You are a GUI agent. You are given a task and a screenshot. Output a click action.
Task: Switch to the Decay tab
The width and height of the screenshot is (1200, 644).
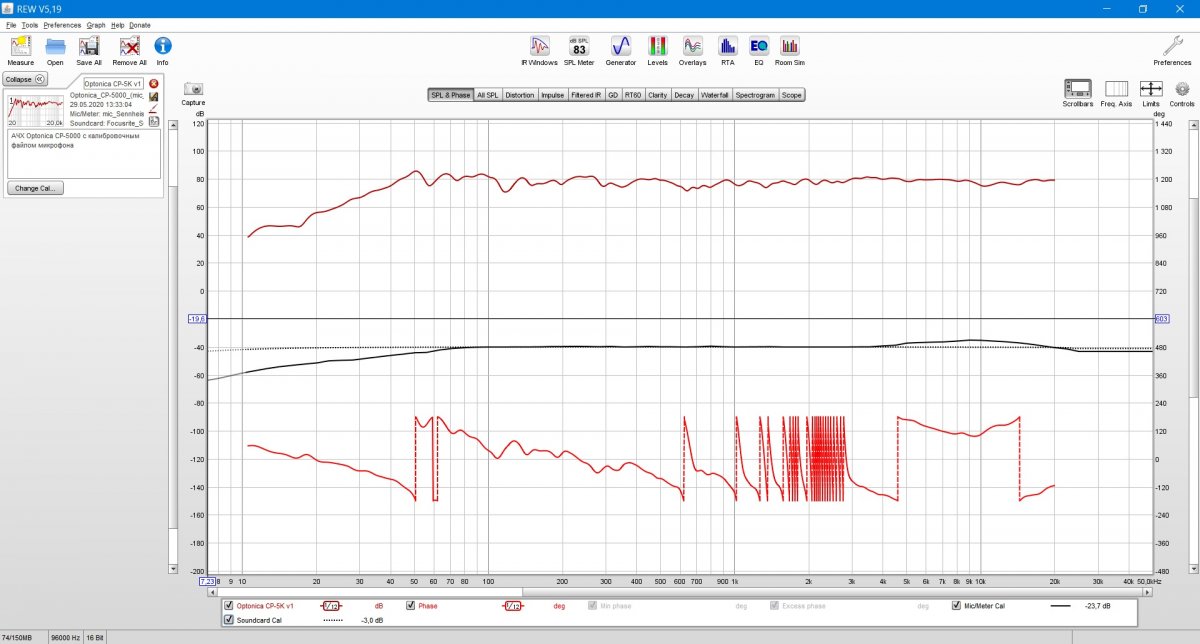tap(684, 95)
